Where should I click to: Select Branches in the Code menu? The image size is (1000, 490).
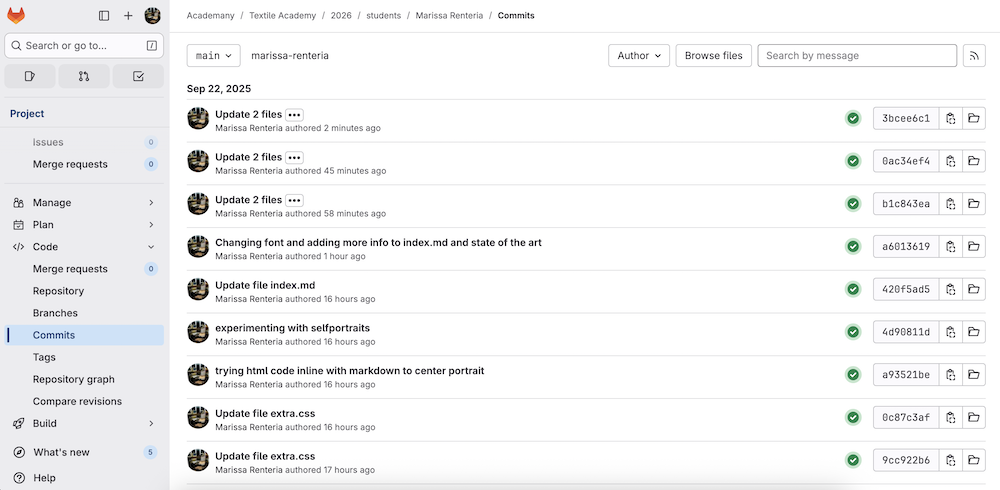click(55, 313)
